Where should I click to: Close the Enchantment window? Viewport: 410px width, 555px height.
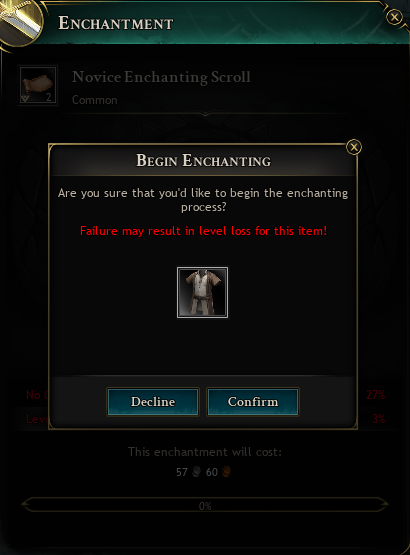[x=394, y=17]
